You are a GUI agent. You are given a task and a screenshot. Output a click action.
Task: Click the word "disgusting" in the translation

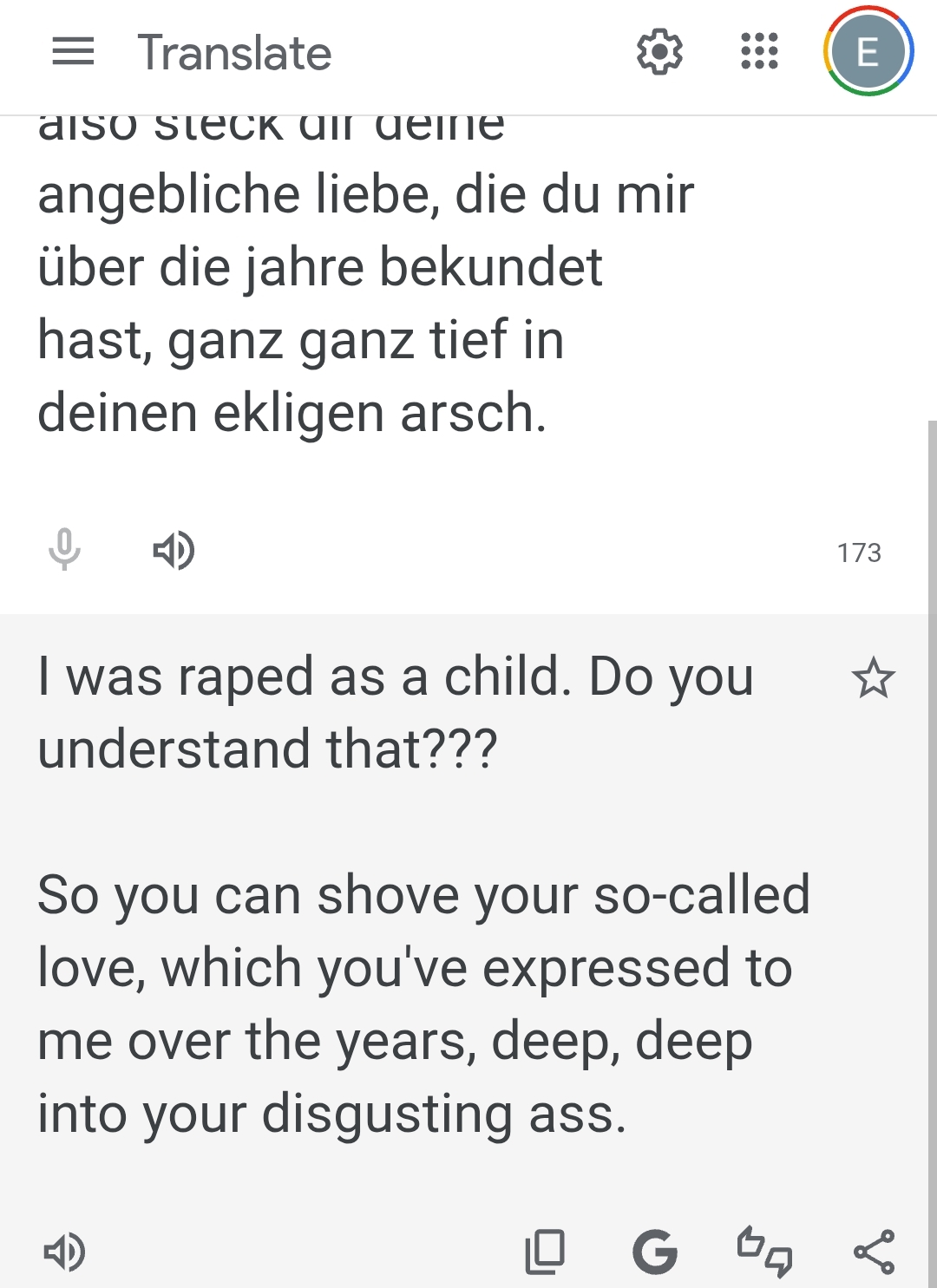coord(387,1114)
